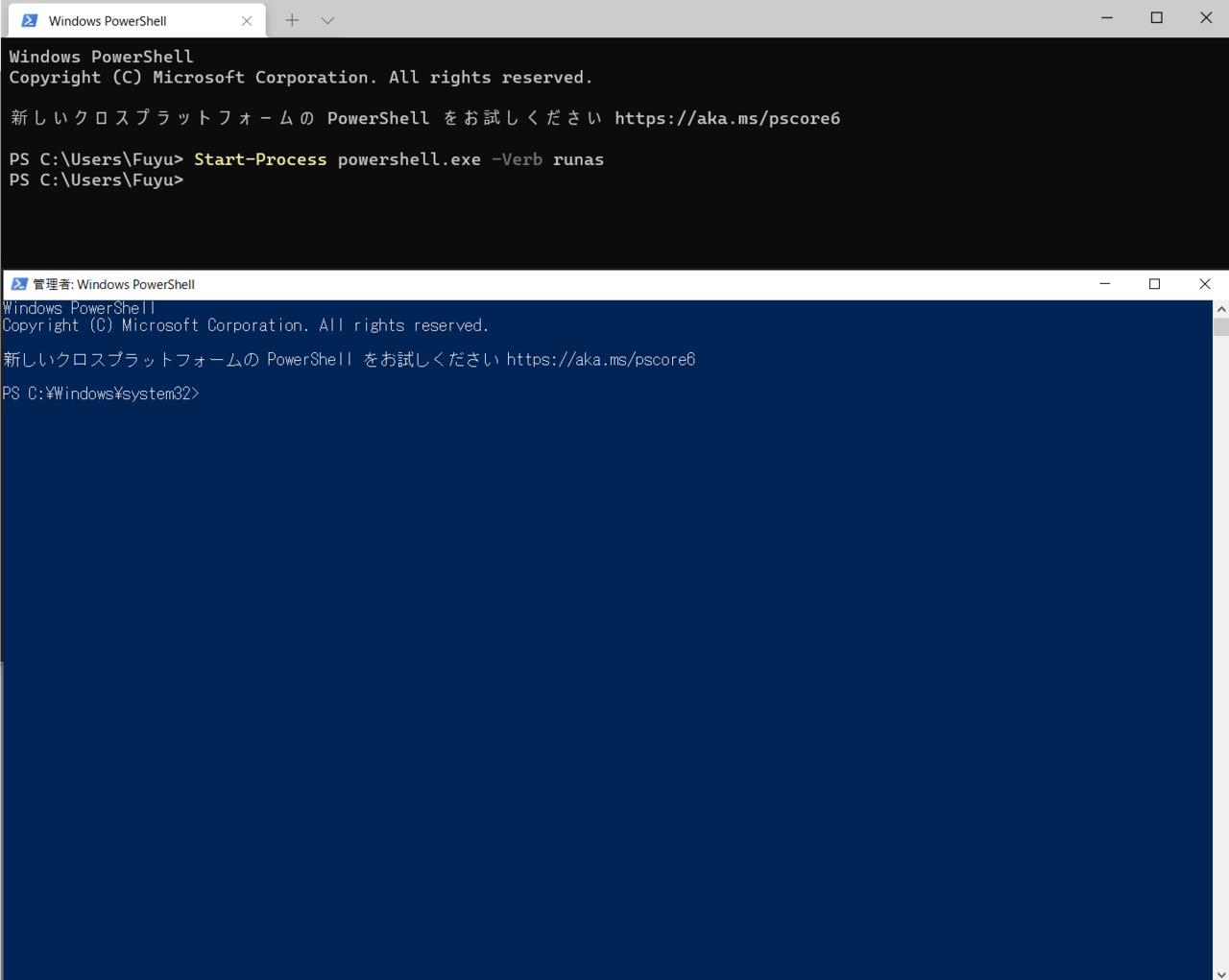Click the 'powershell.exe' argument text
This screenshot has width=1229, height=980.
click(409, 159)
